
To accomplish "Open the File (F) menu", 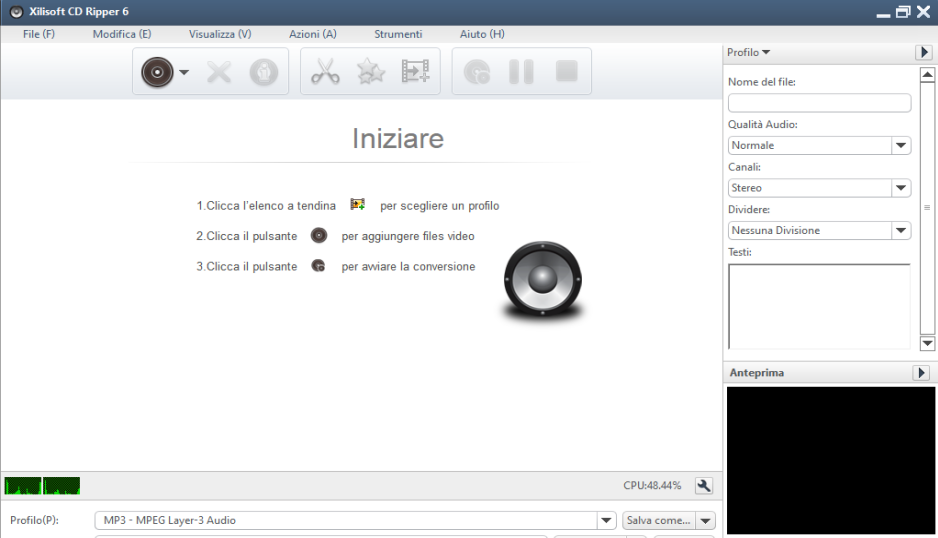I will pyautogui.click(x=39, y=34).
